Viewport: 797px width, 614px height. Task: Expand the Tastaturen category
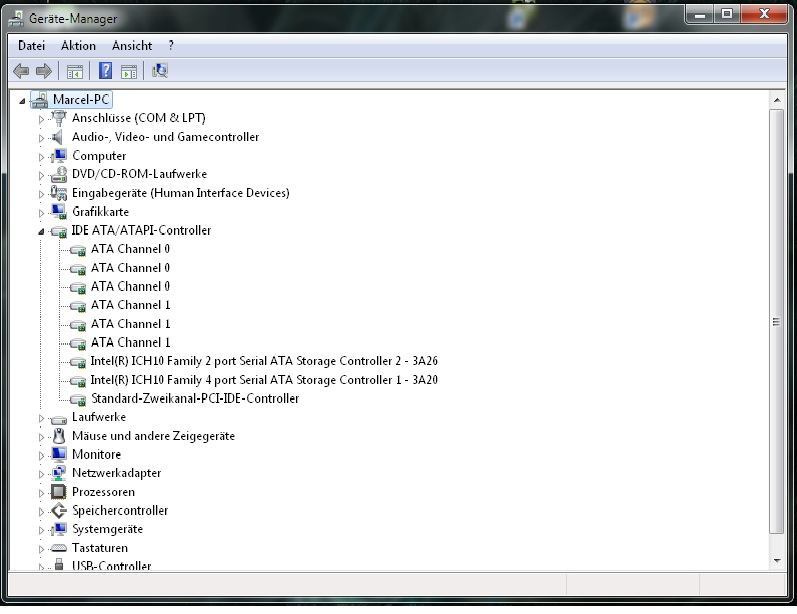[x=41, y=549]
